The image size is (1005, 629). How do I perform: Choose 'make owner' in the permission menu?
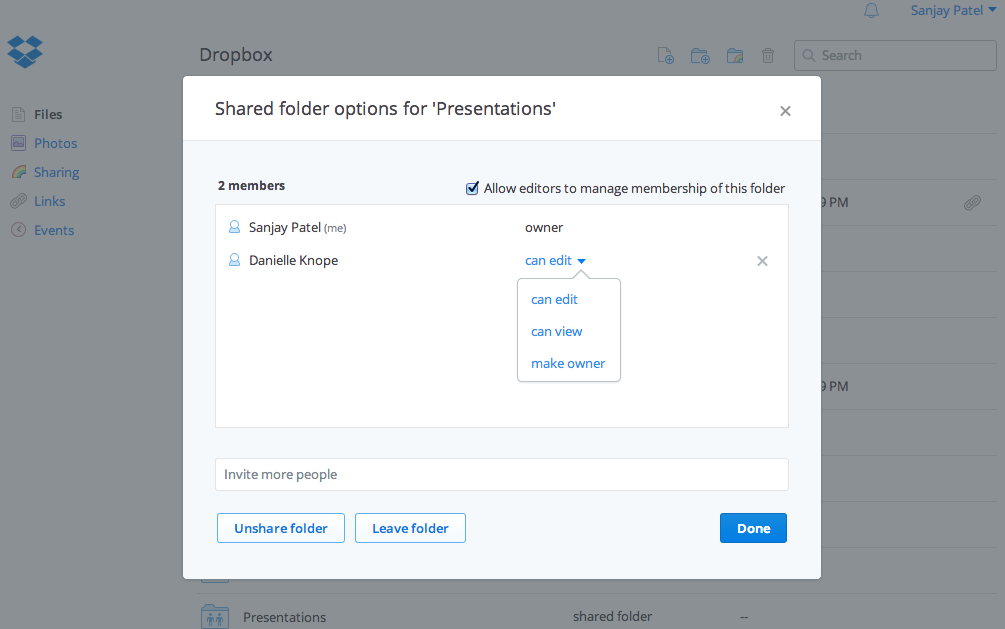pos(568,363)
